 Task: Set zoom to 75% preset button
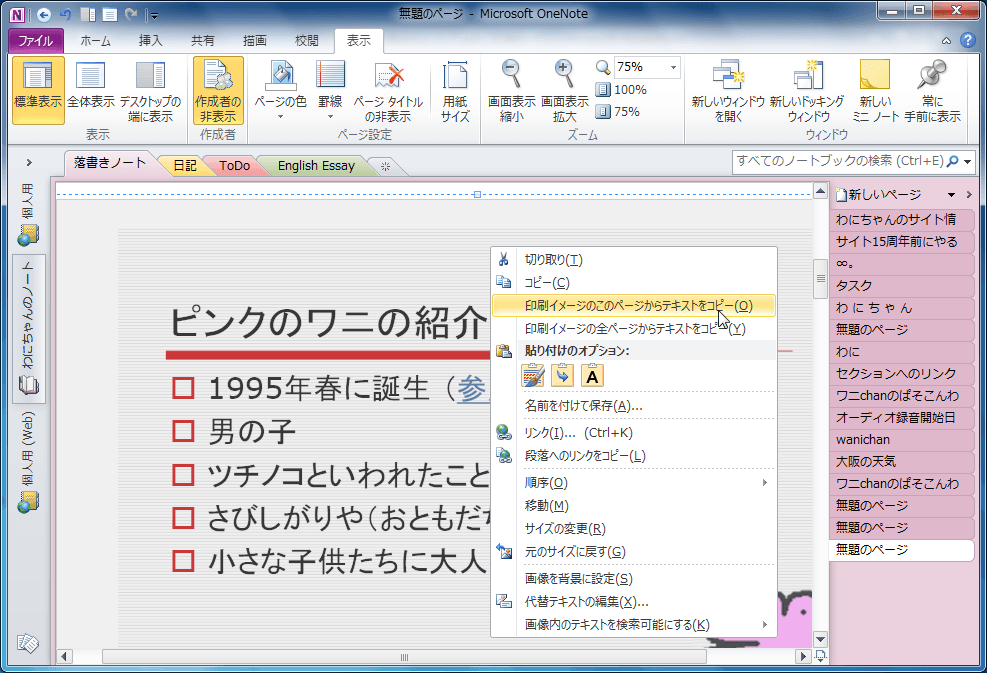618,111
